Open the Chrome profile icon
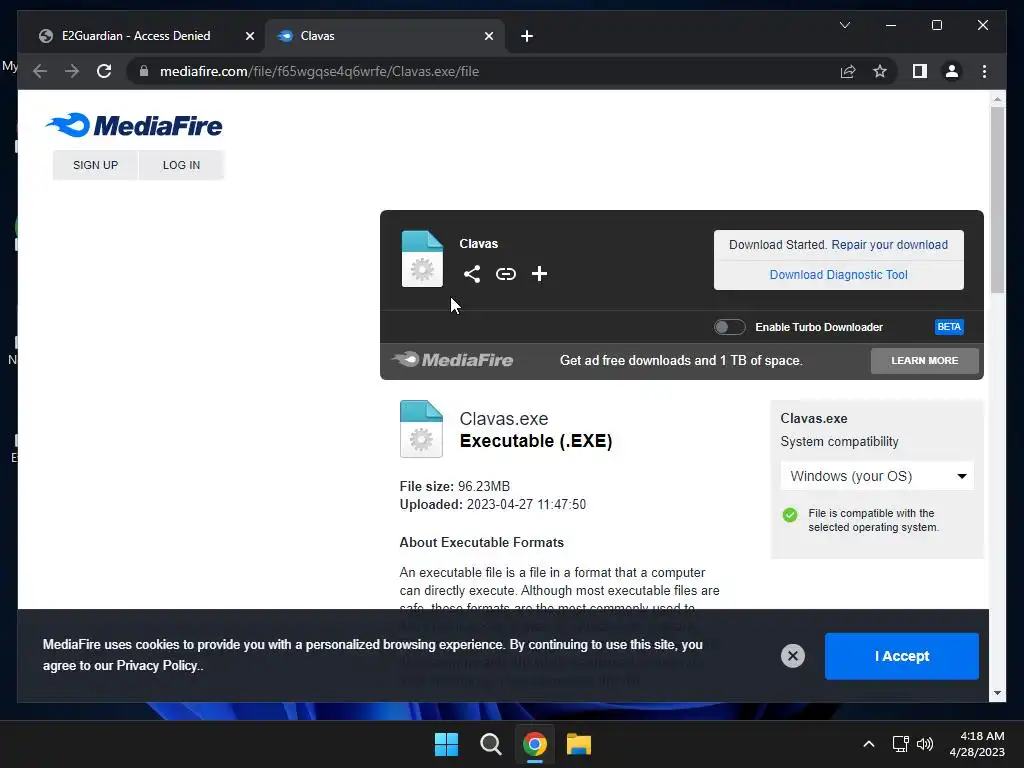This screenshot has height=768, width=1024. [x=952, y=71]
